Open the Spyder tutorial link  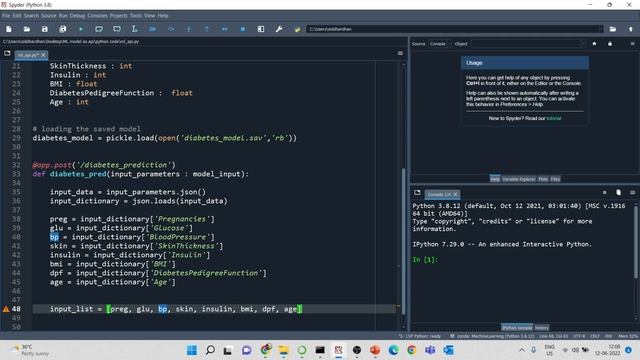(x=553, y=118)
